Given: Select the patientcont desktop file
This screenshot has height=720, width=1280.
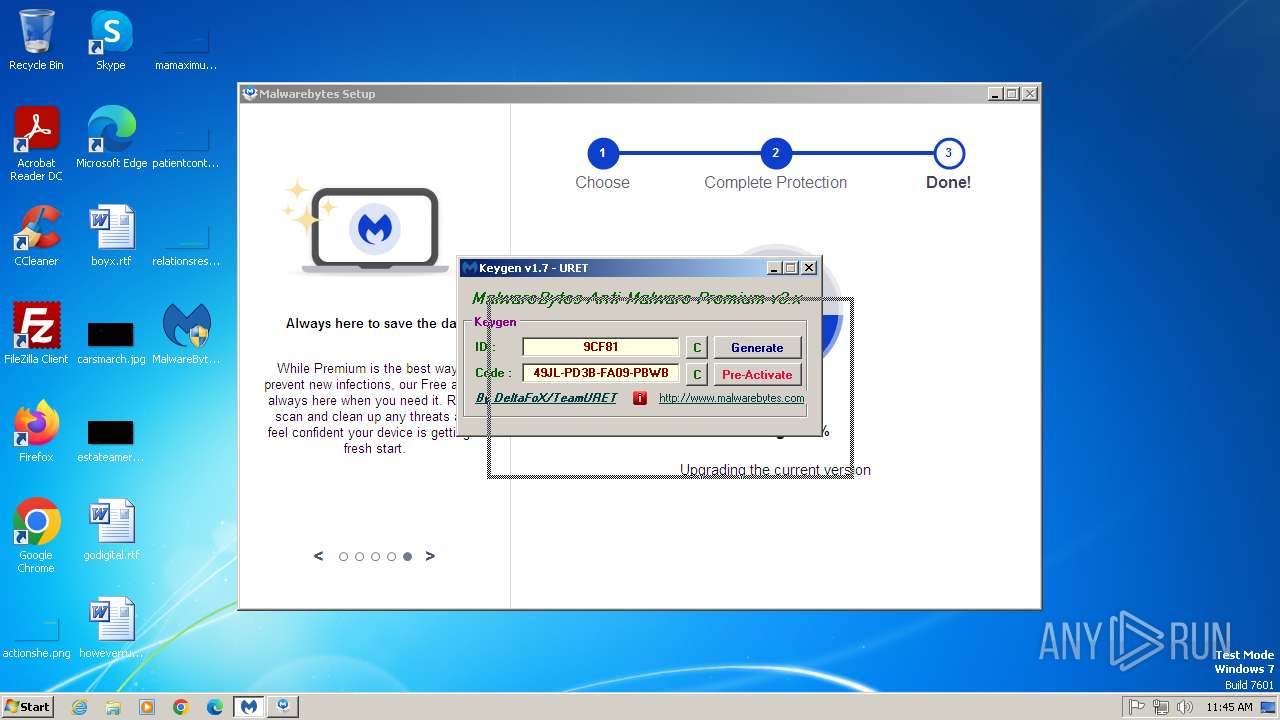Looking at the screenshot, I should [186, 144].
